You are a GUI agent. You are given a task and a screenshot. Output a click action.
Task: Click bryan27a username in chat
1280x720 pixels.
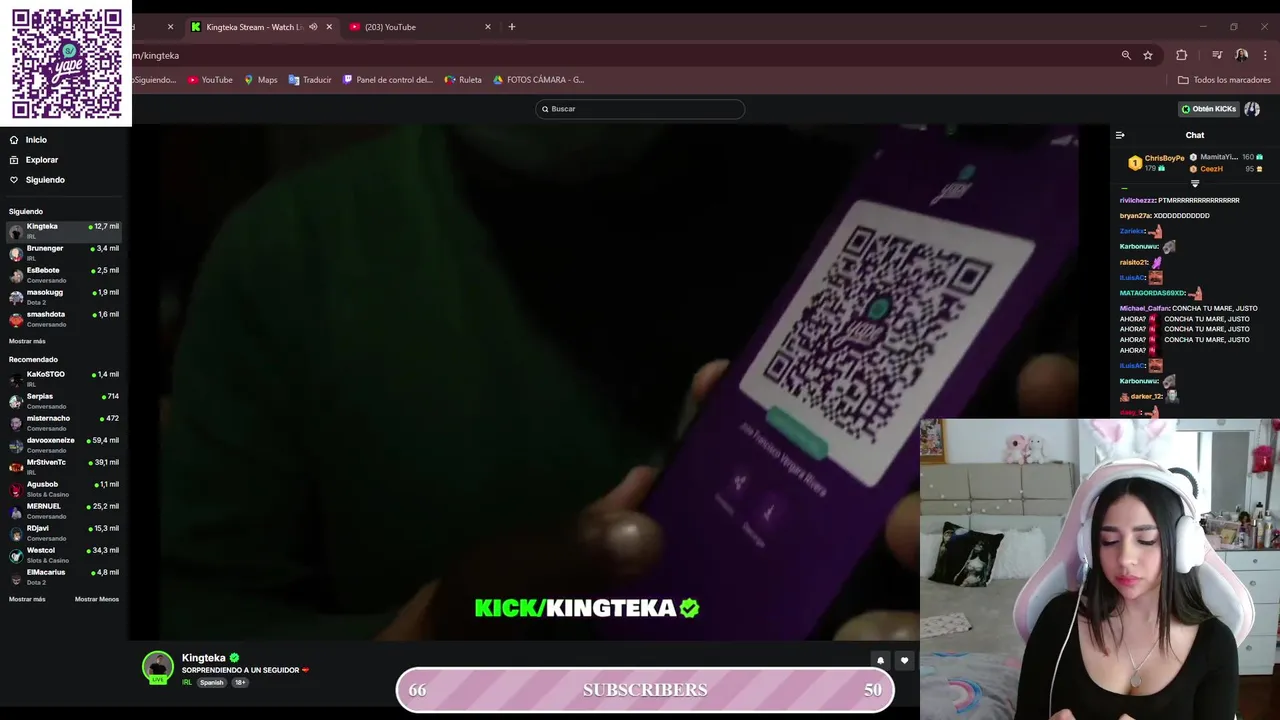[1135, 216]
